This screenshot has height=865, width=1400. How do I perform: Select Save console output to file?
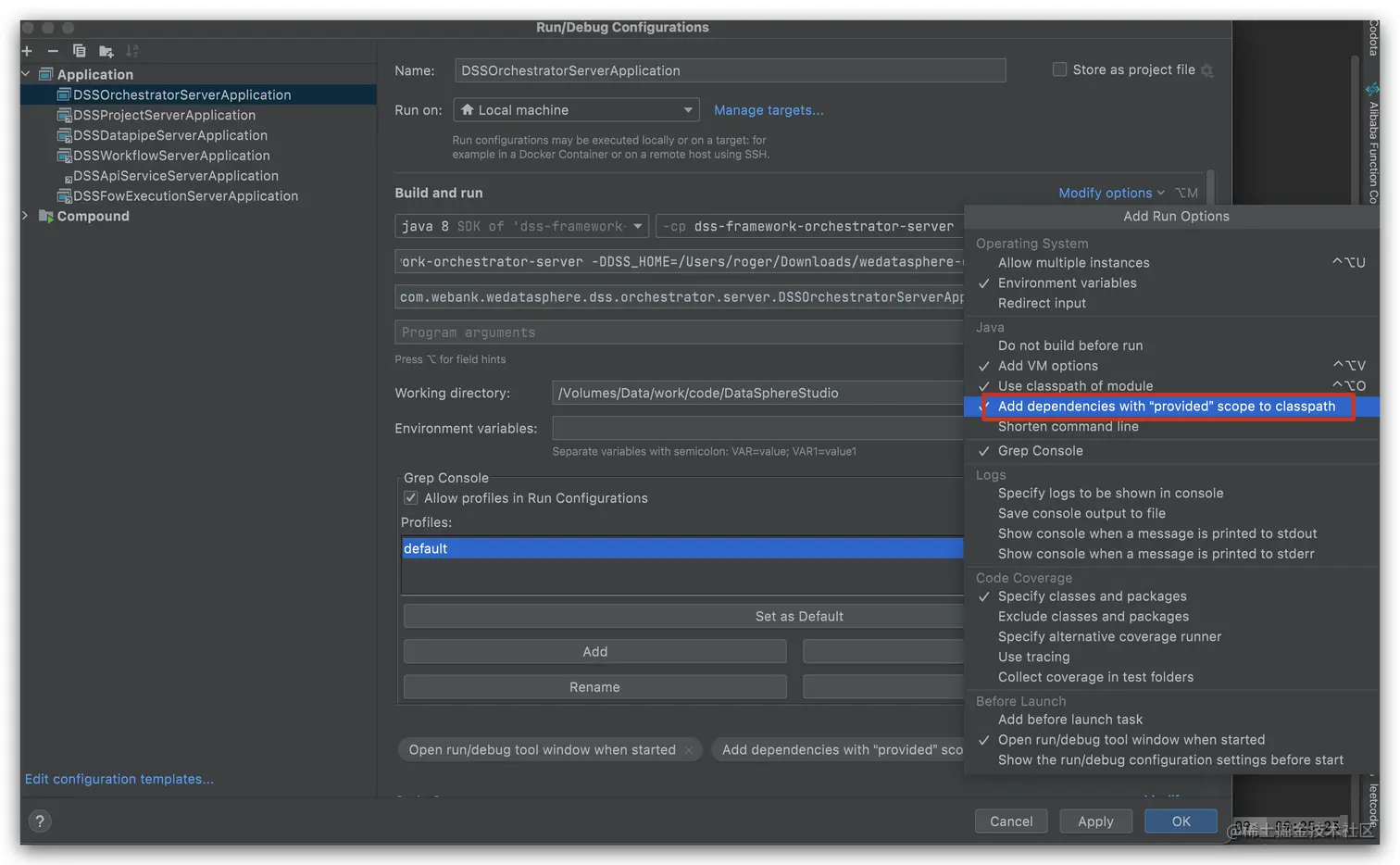click(x=1081, y=514)
